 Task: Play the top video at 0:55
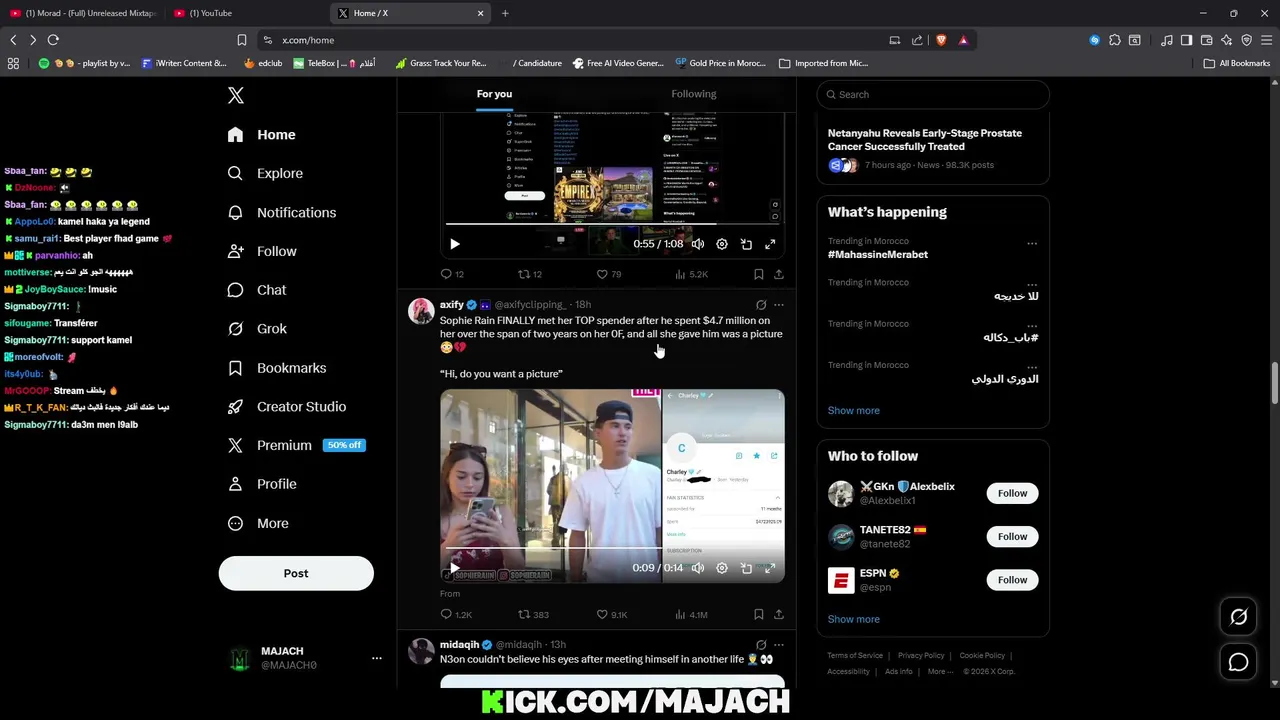pyautogui.click(x=455, y=244)
